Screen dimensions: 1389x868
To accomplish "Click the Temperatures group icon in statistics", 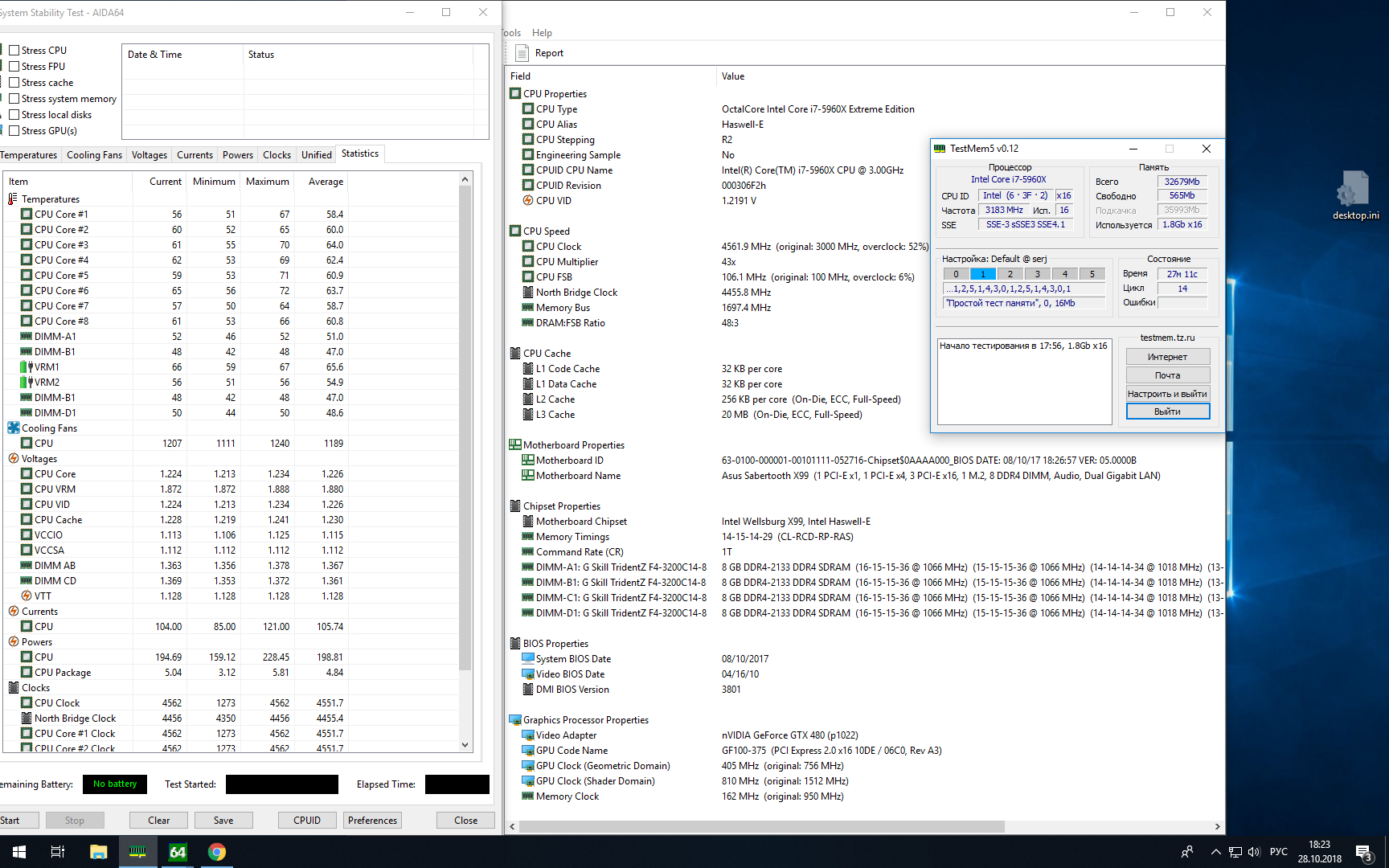I will [13, 199].
